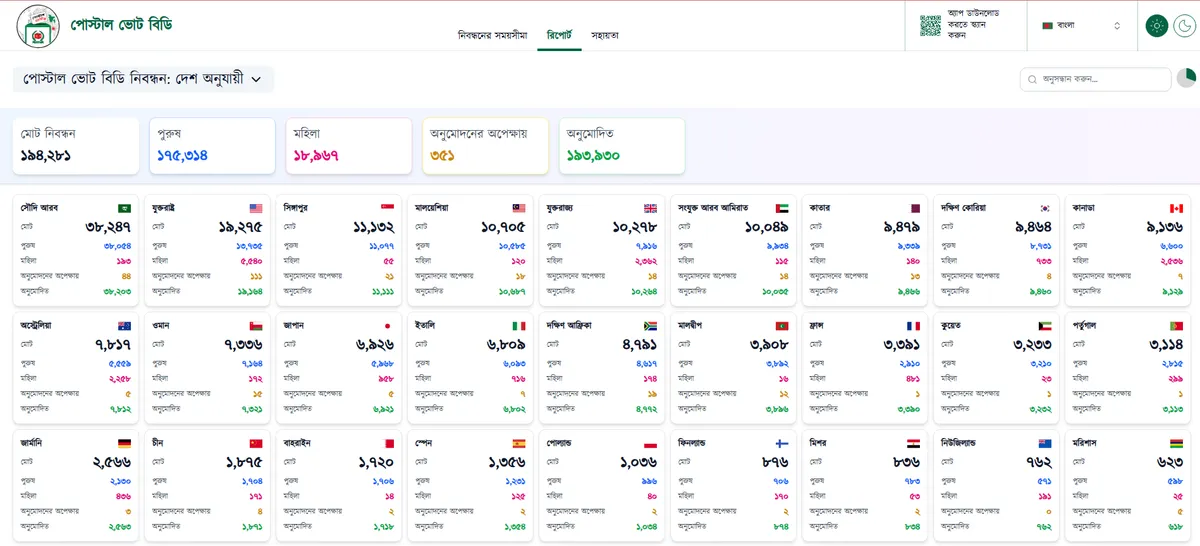The image size is (1200, 546).
Task: Click the Canada flag icon
Action: click(1176, 208)
